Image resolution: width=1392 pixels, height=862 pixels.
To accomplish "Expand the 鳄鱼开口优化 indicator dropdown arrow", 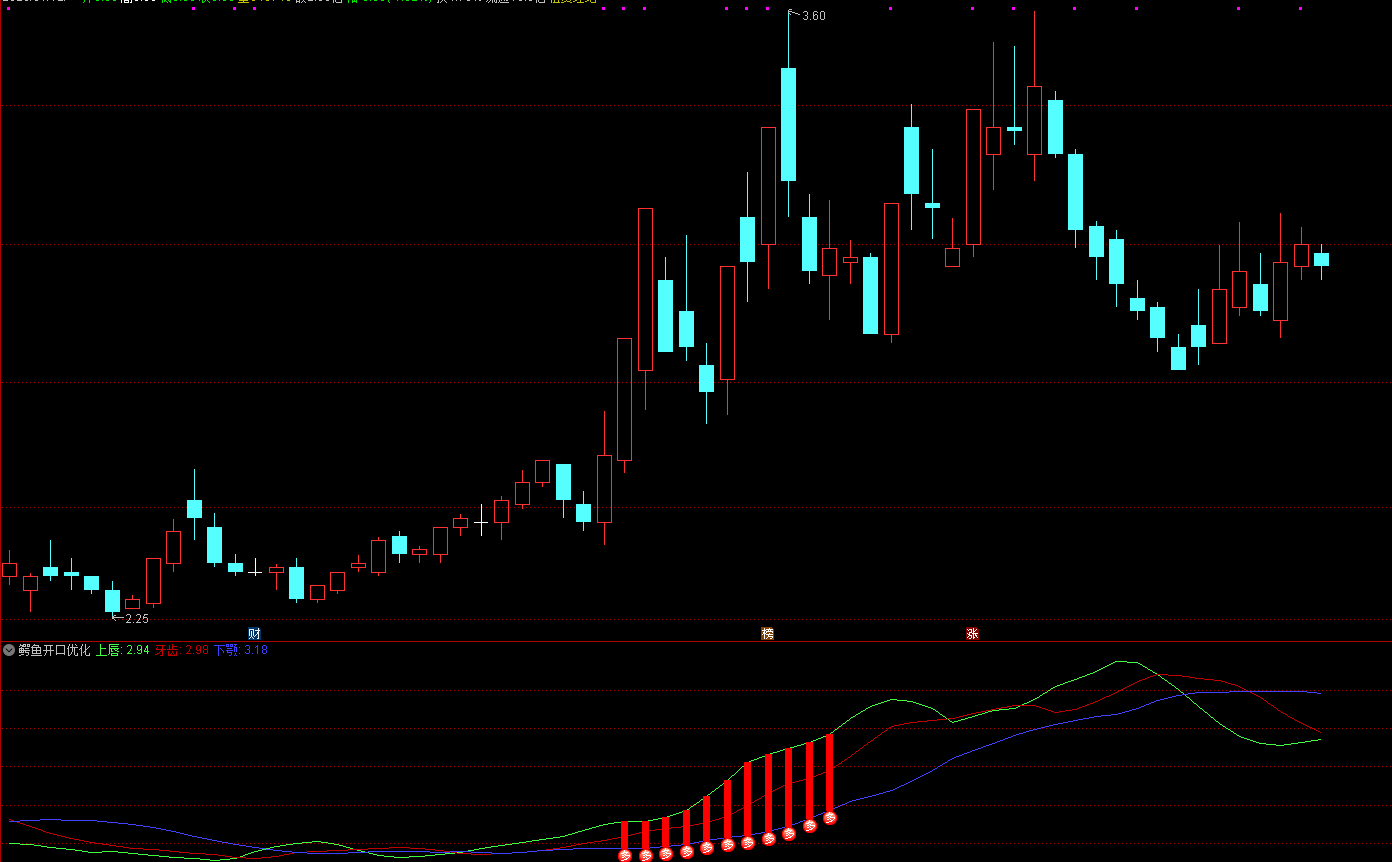I will pyautogui.click(x=9, y=650).
